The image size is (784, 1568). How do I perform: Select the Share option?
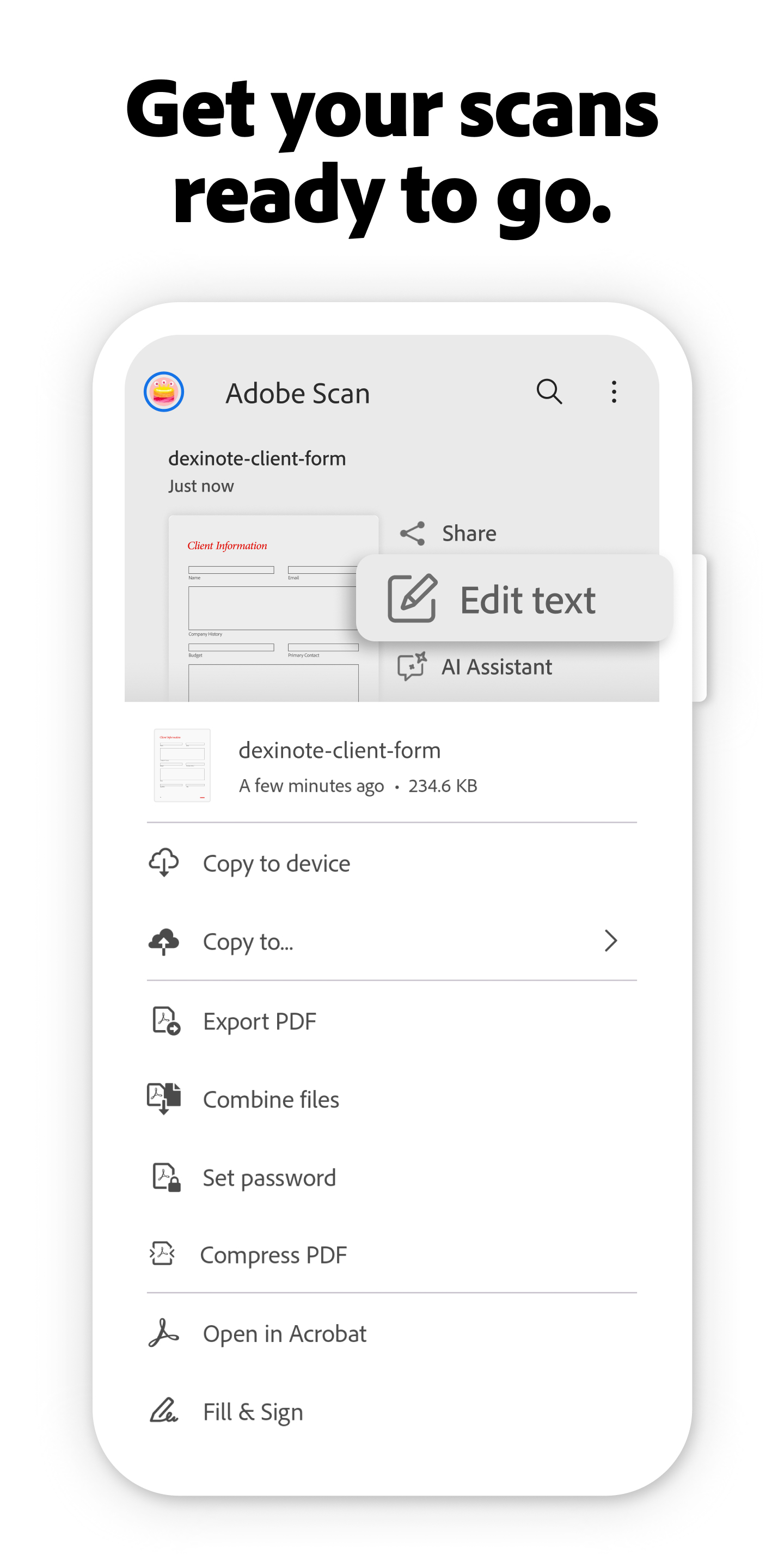click(x=448, y=533)
